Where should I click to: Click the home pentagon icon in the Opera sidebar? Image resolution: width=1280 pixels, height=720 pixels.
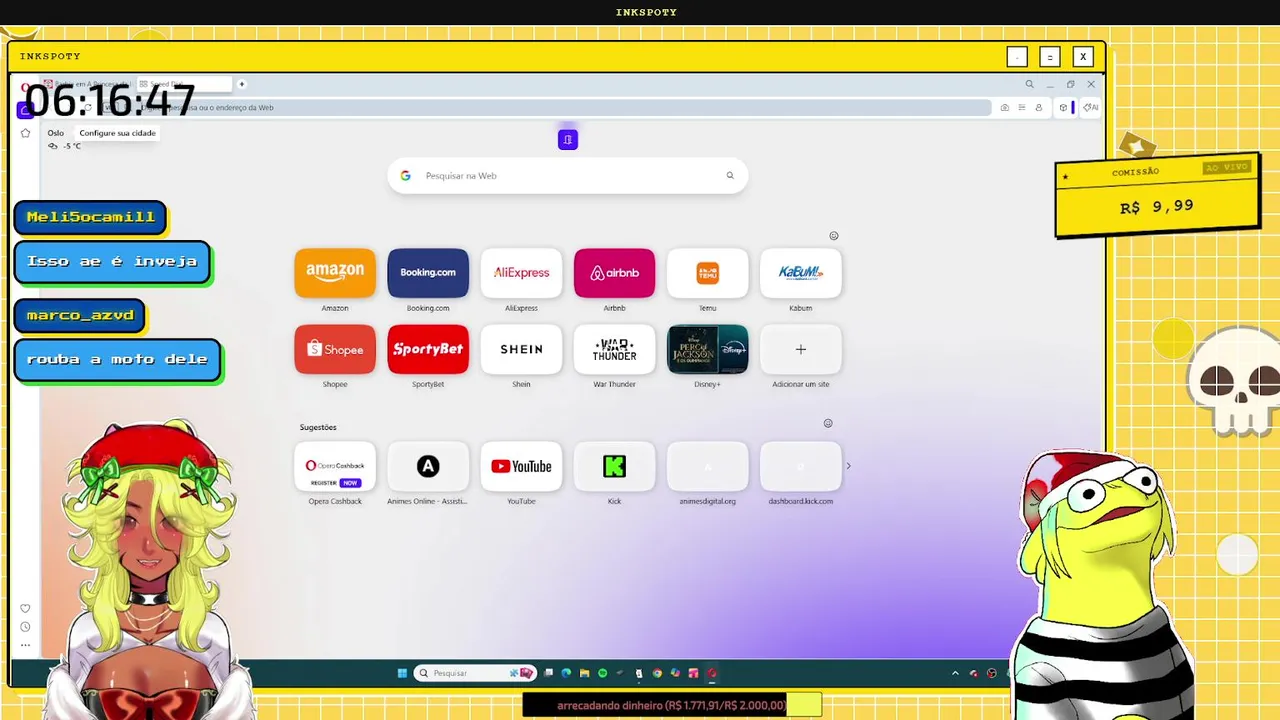click(25, 133)
